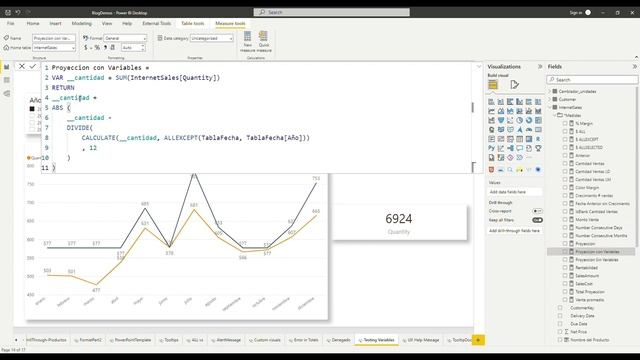Check the Color Margin measure checkbox
The width and height of the screenshot is (640, 360).
pos(565,187)
